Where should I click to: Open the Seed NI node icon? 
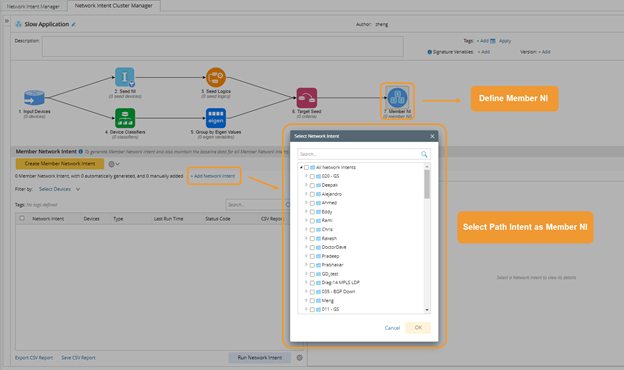[125, 77]
